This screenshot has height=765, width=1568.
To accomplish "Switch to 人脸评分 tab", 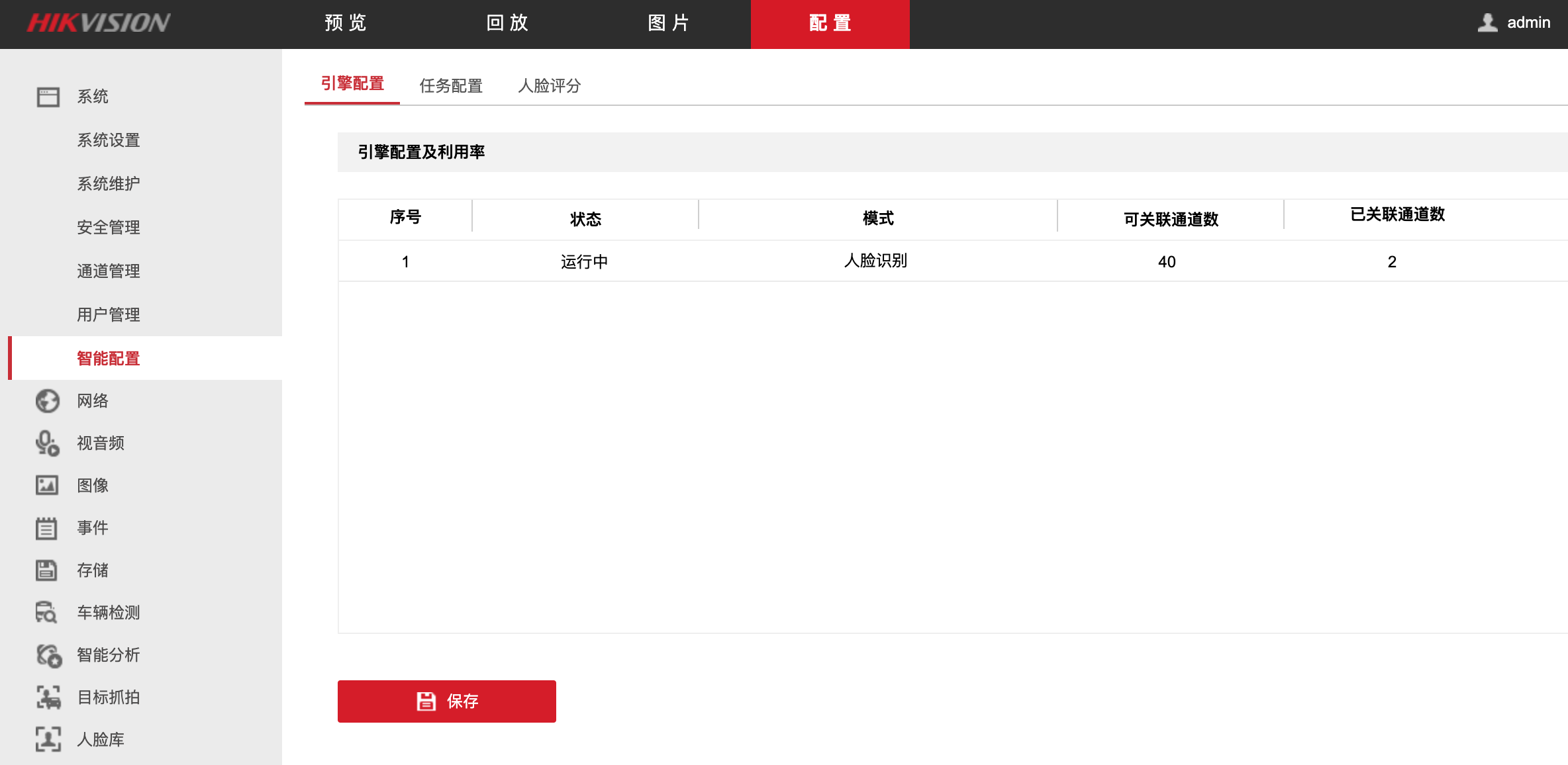I will [549, 86].
